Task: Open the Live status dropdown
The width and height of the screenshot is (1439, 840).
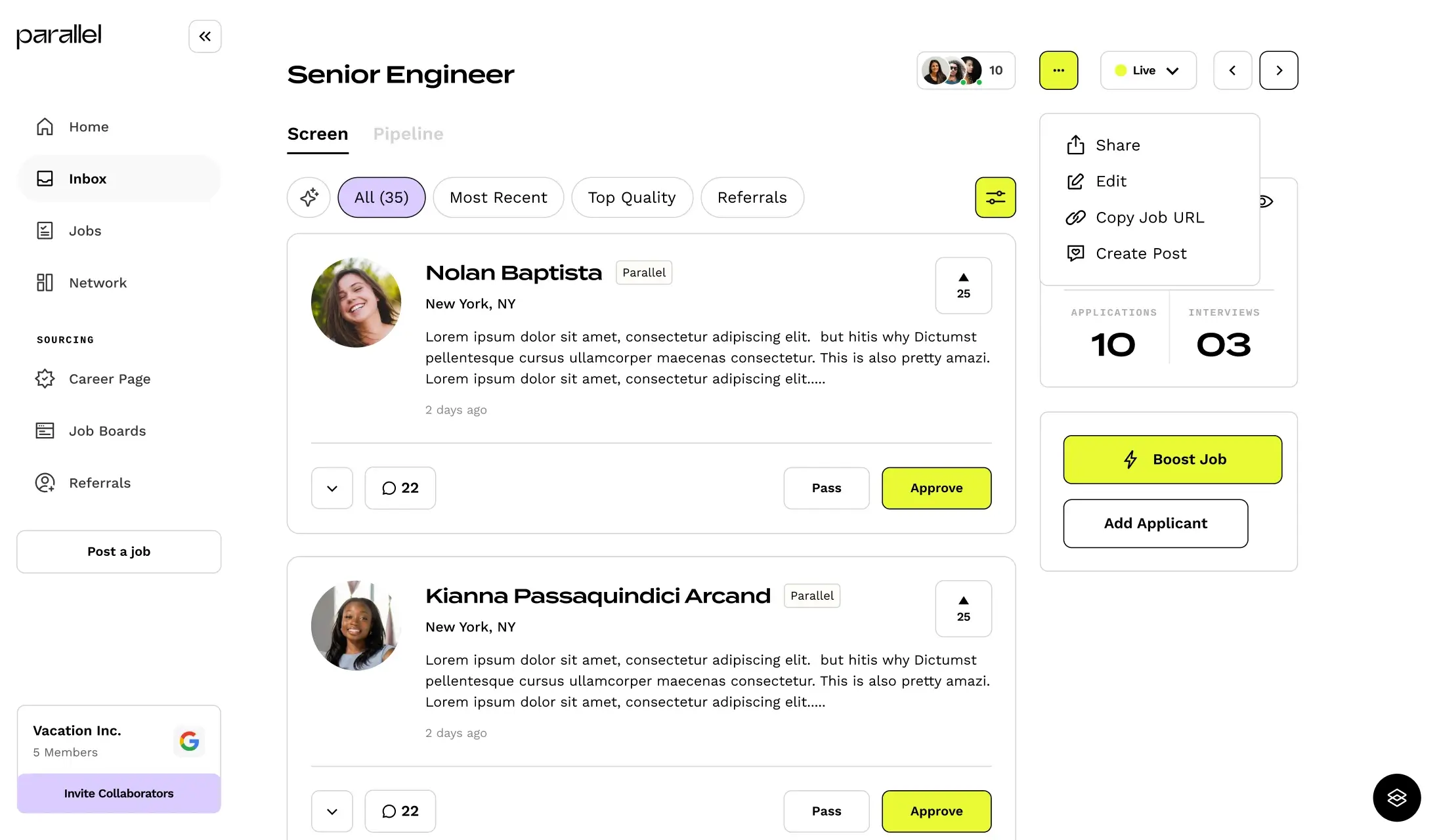Action: tap(1148, 70)
